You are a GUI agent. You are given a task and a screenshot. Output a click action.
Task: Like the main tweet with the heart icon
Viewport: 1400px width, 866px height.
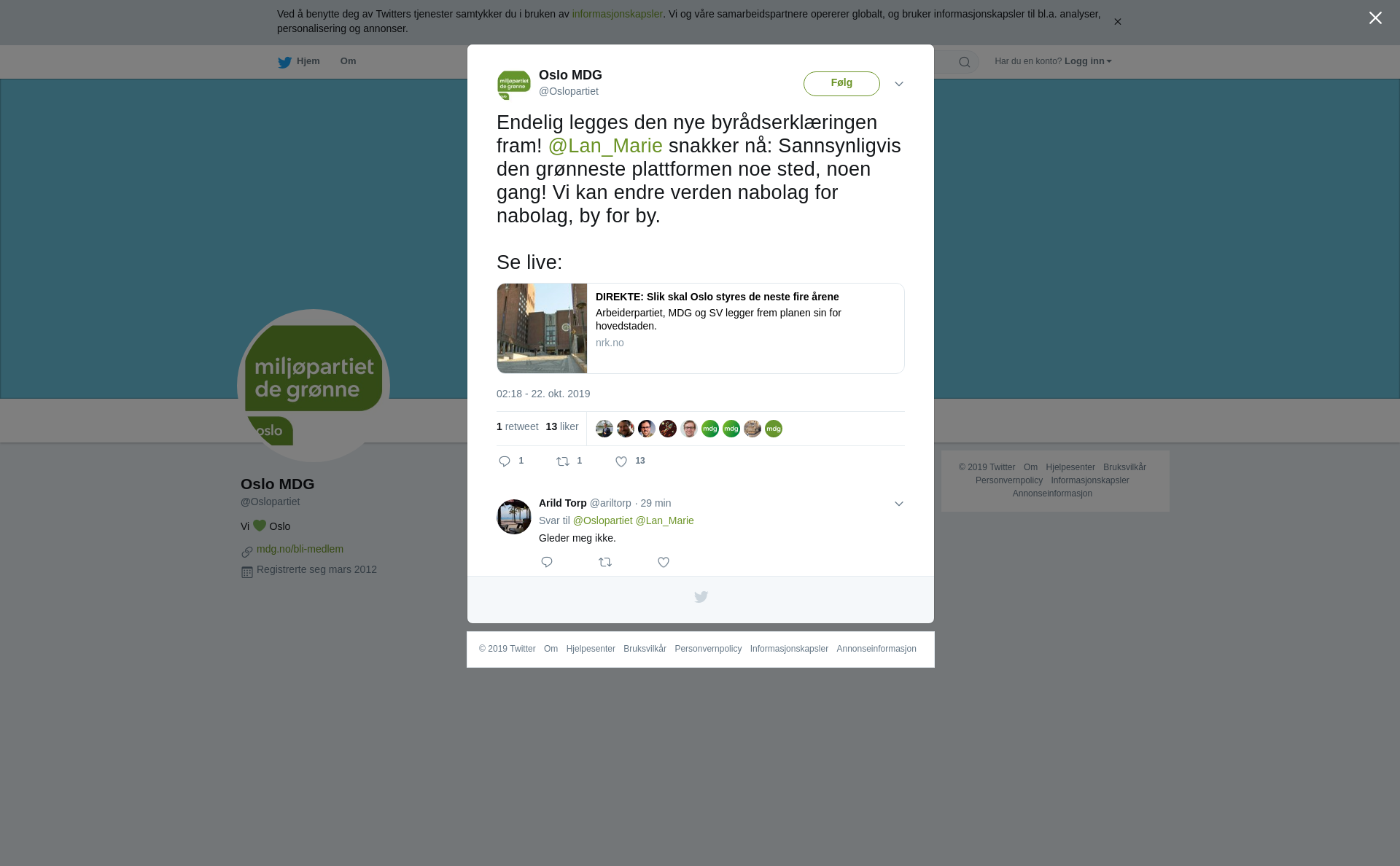[621, 461]
